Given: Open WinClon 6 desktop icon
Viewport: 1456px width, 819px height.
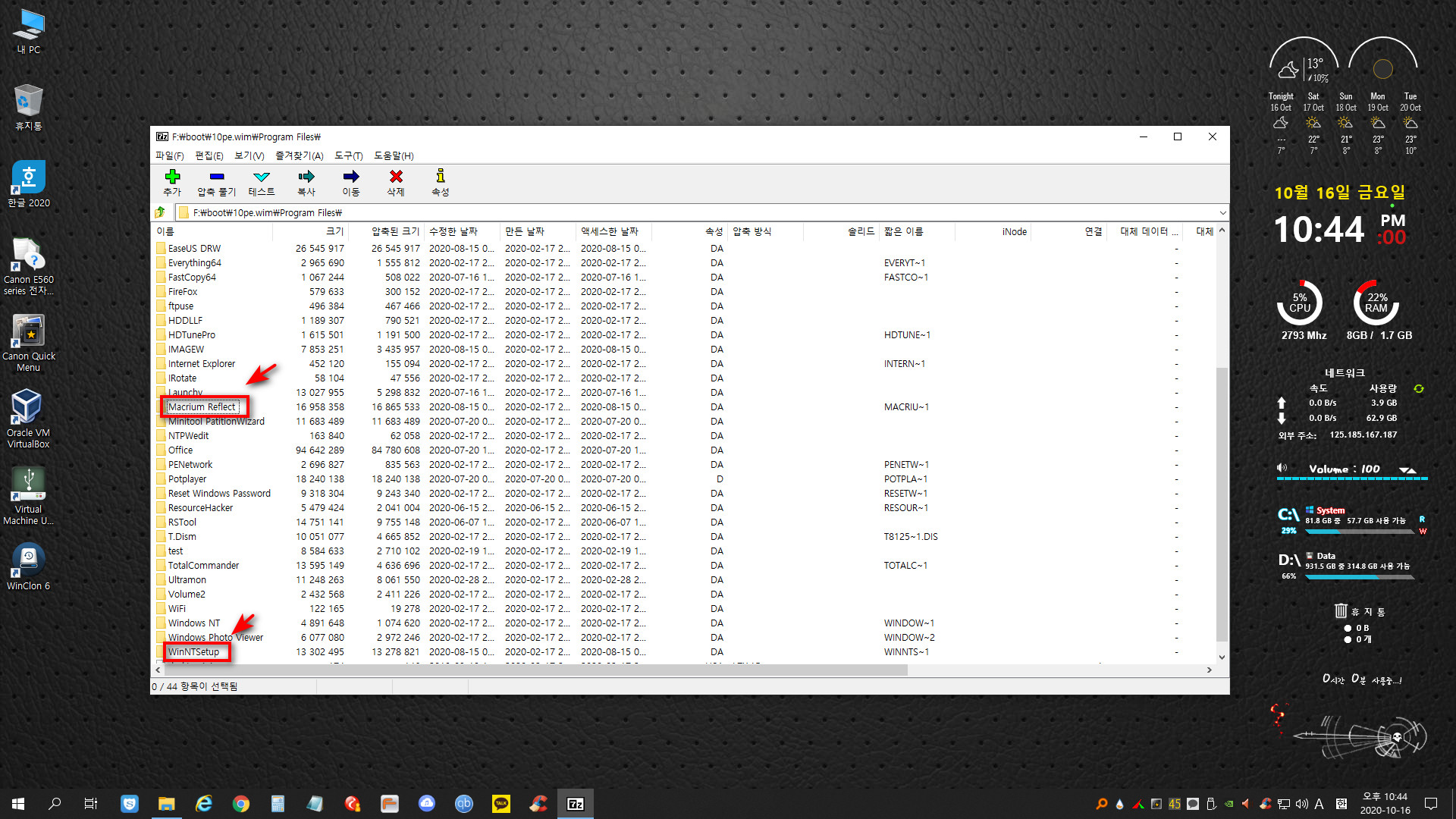Looking at the screenshot, I should click(29, 566).
